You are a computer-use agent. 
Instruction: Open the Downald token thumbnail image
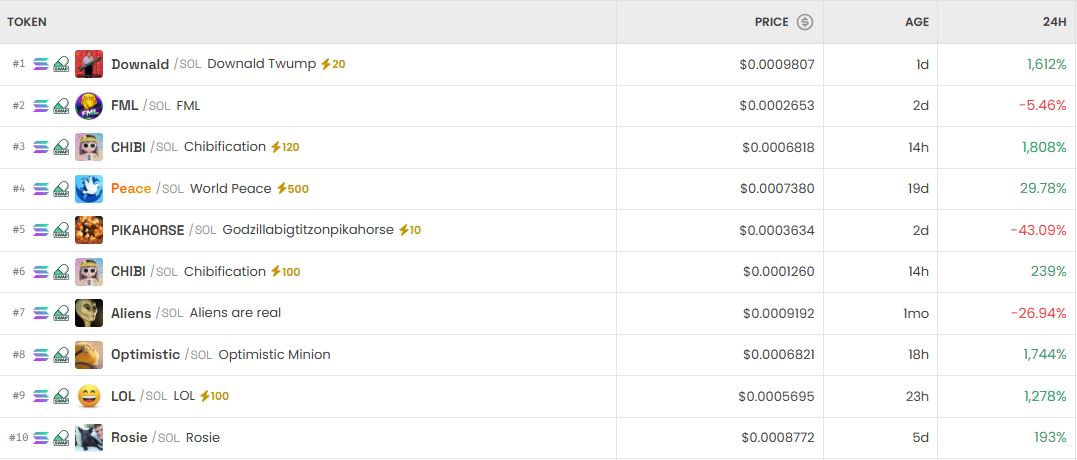pyautogui.click(x=89, y=64)
